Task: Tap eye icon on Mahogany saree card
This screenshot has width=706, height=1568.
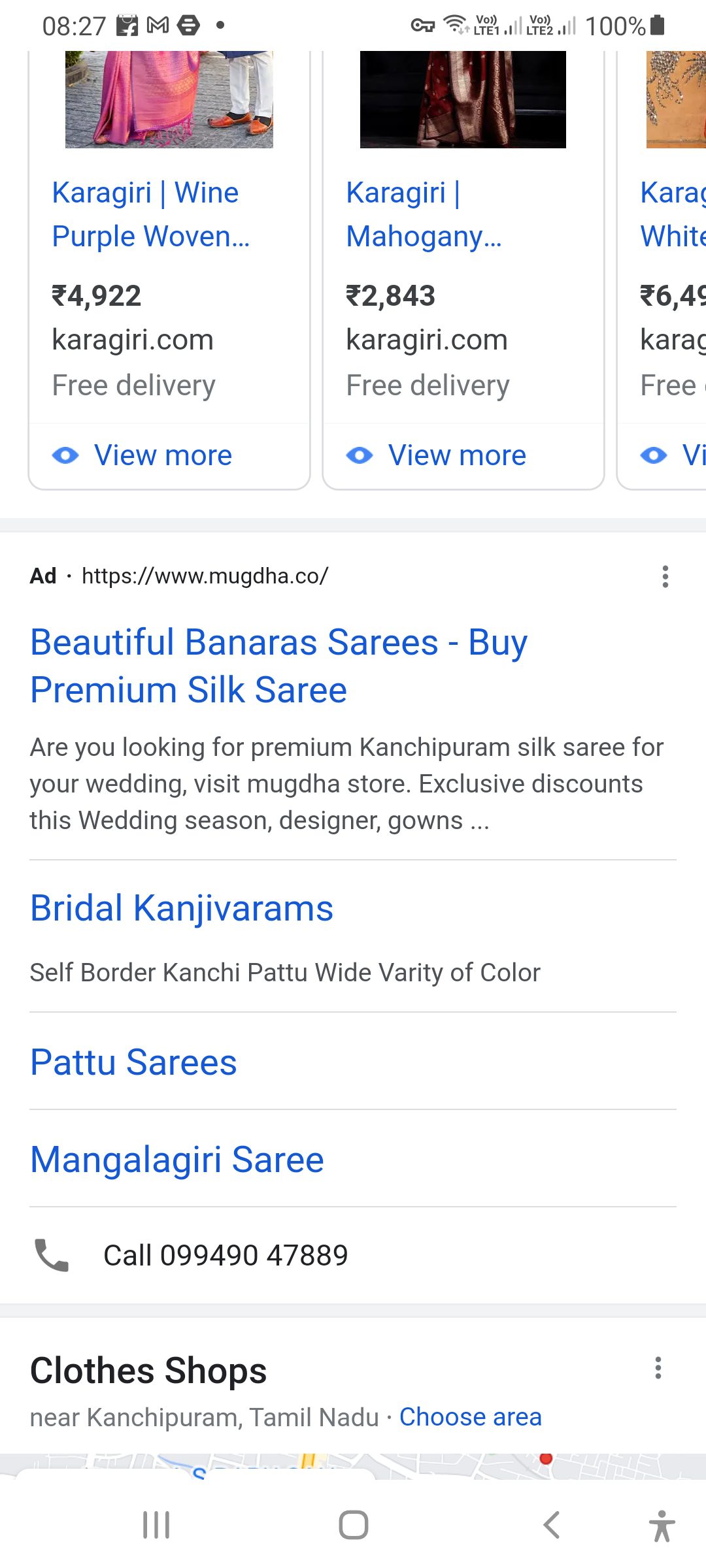Action: (x=360, y=455)
